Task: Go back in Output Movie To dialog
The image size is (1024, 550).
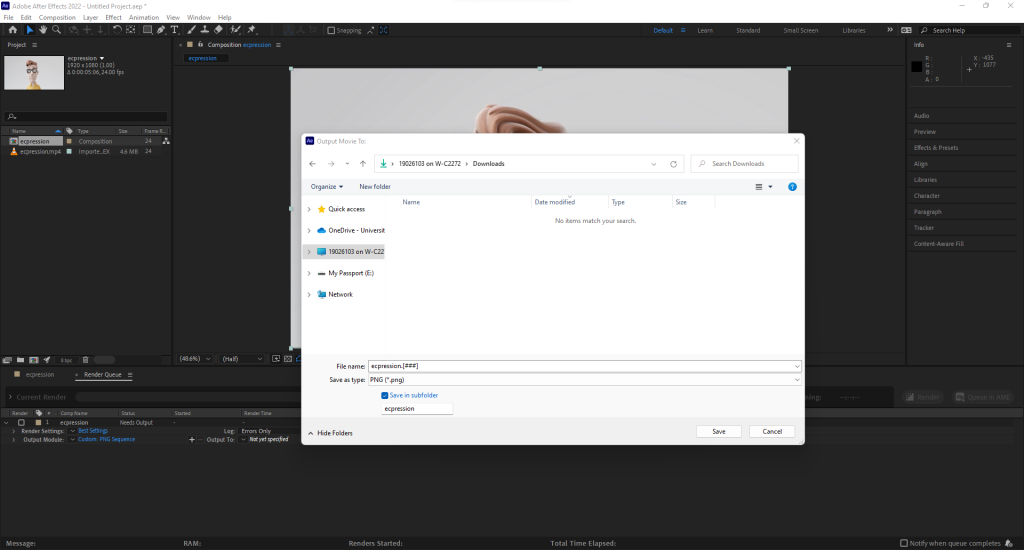Action: tap(312, 164)
